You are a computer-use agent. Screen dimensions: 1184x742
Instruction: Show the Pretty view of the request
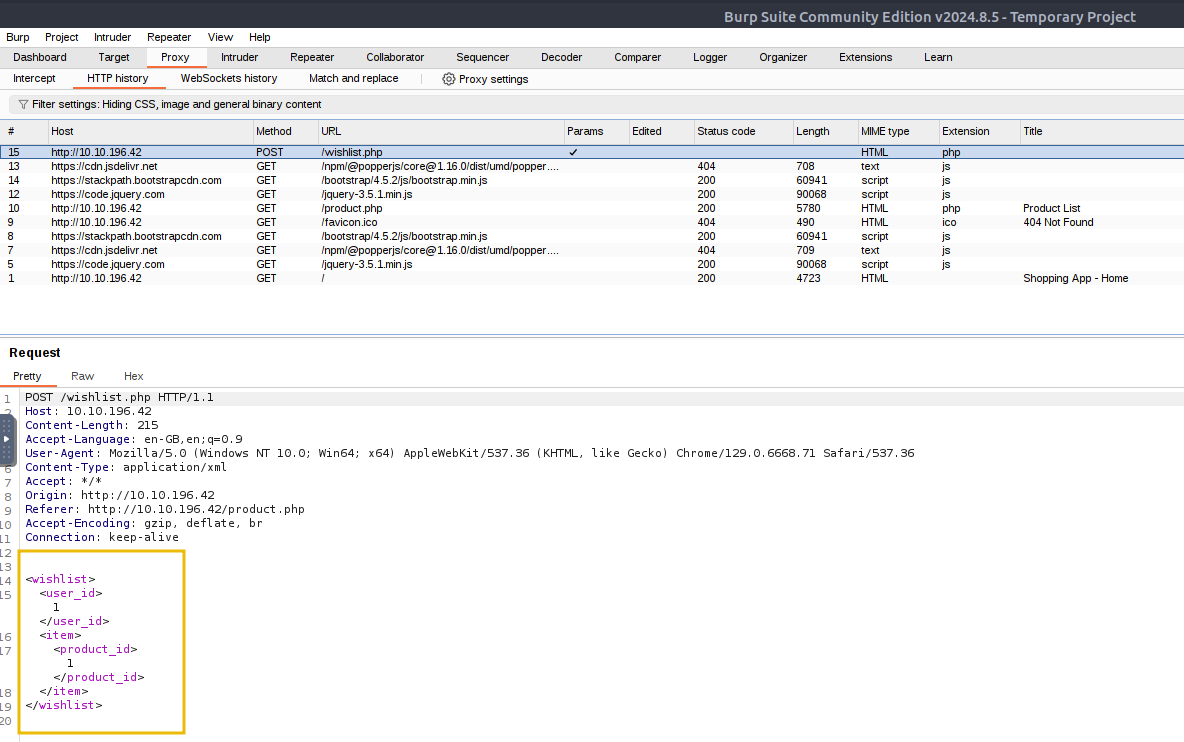click(27, 376)
